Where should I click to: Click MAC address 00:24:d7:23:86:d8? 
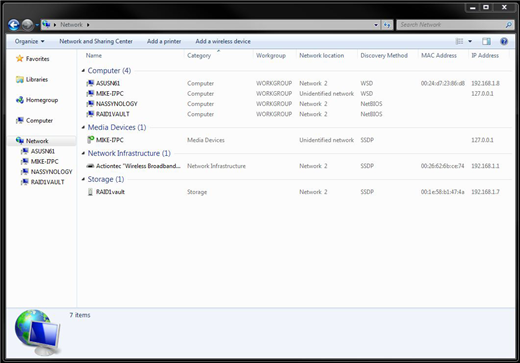(x=443, y=83)
